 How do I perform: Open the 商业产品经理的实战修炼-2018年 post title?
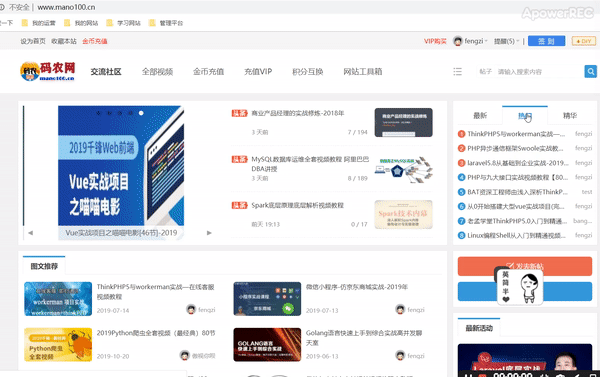297,113
